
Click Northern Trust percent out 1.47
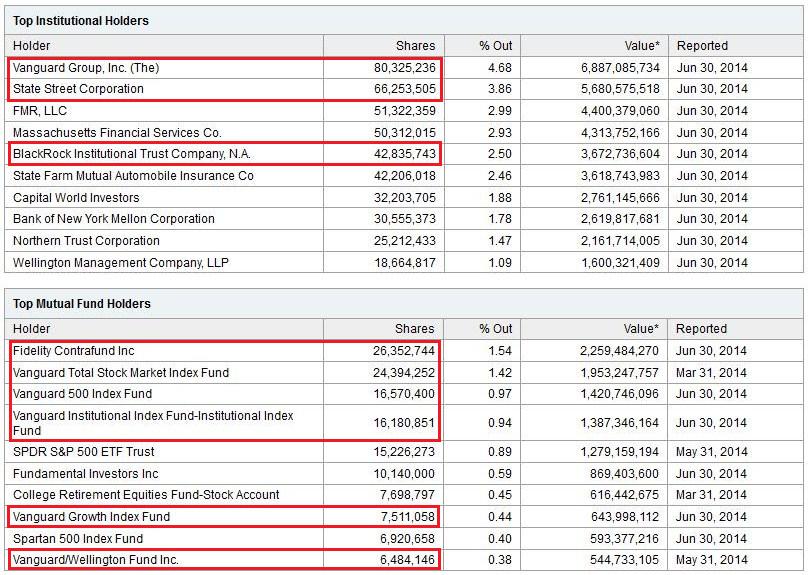500,241
